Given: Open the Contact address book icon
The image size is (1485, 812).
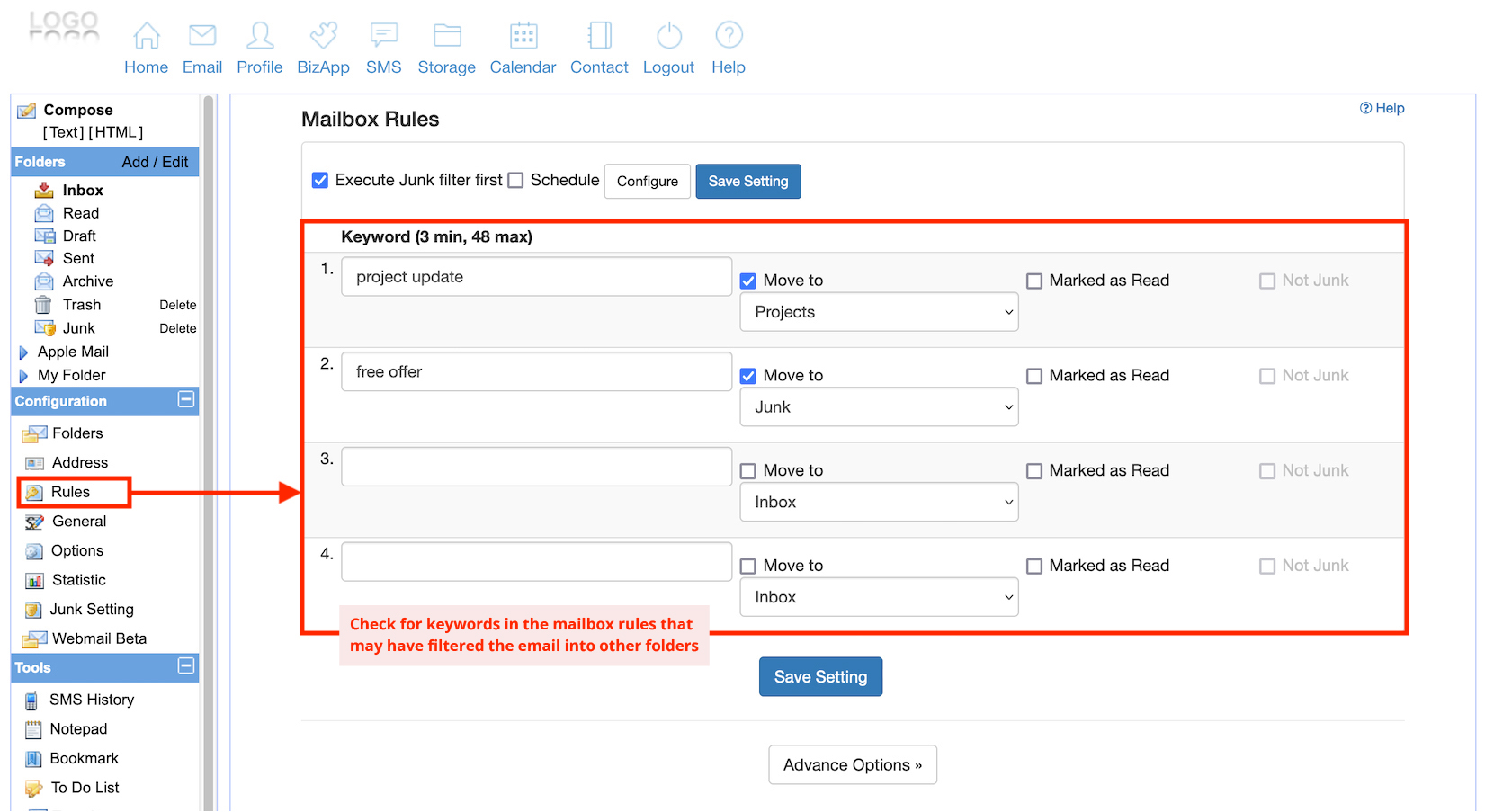Looking at the screenshot, I should (x=599, y=36).
